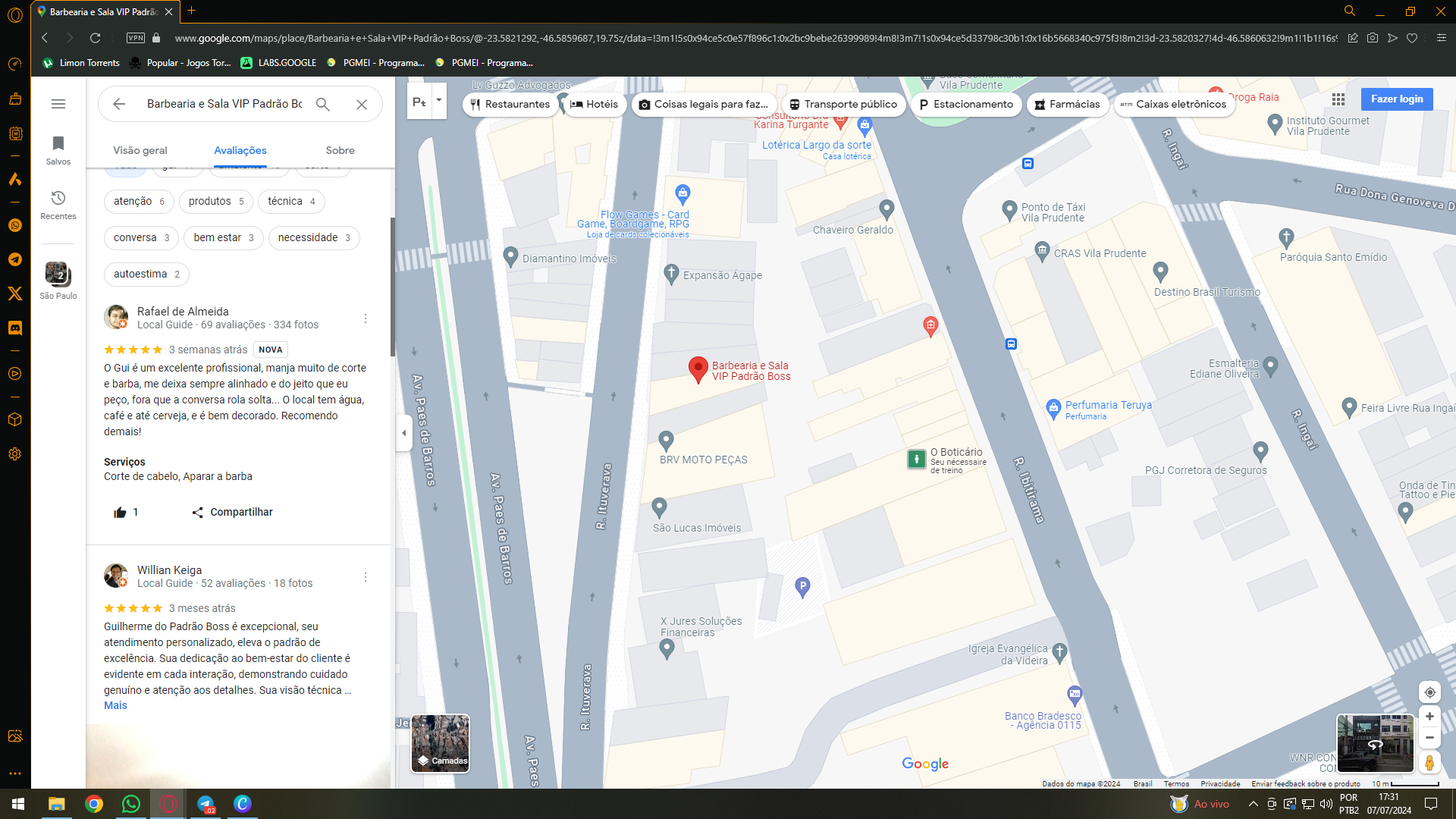
Task: Clear the search with X icon
Action: [x=362, y=105]
